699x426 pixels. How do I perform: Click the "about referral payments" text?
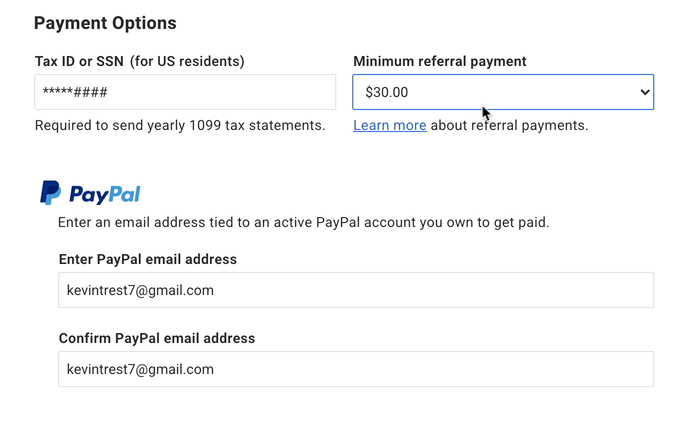click(509, 126)
